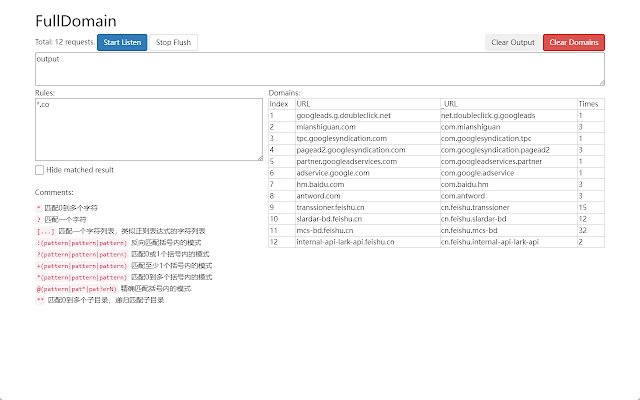Image resolution: width=640 pixels, height=400 pixels.
Task: Select the com.googlesyndication.pagead2 cell
Action: (x=509, y=150)
